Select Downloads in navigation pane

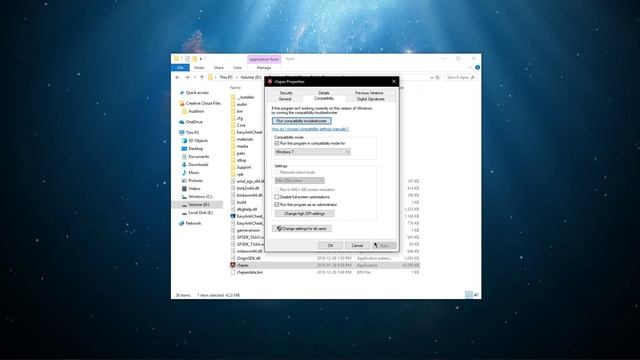click(198, 164)
